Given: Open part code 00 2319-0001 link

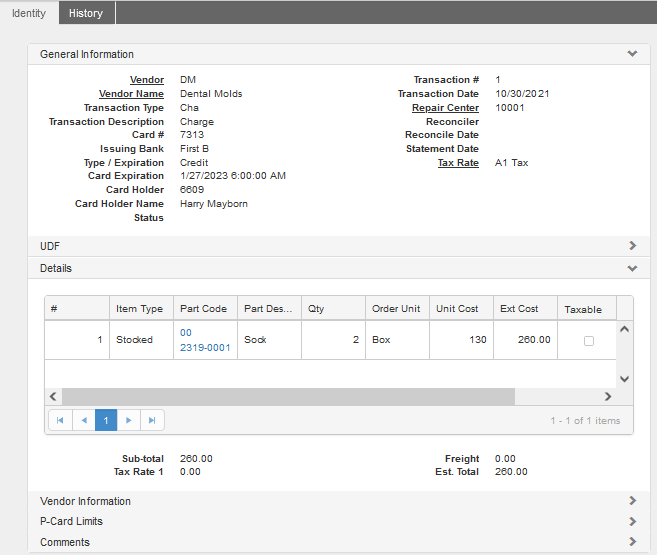Looking at the screenshot, I should tap(204, 347).
